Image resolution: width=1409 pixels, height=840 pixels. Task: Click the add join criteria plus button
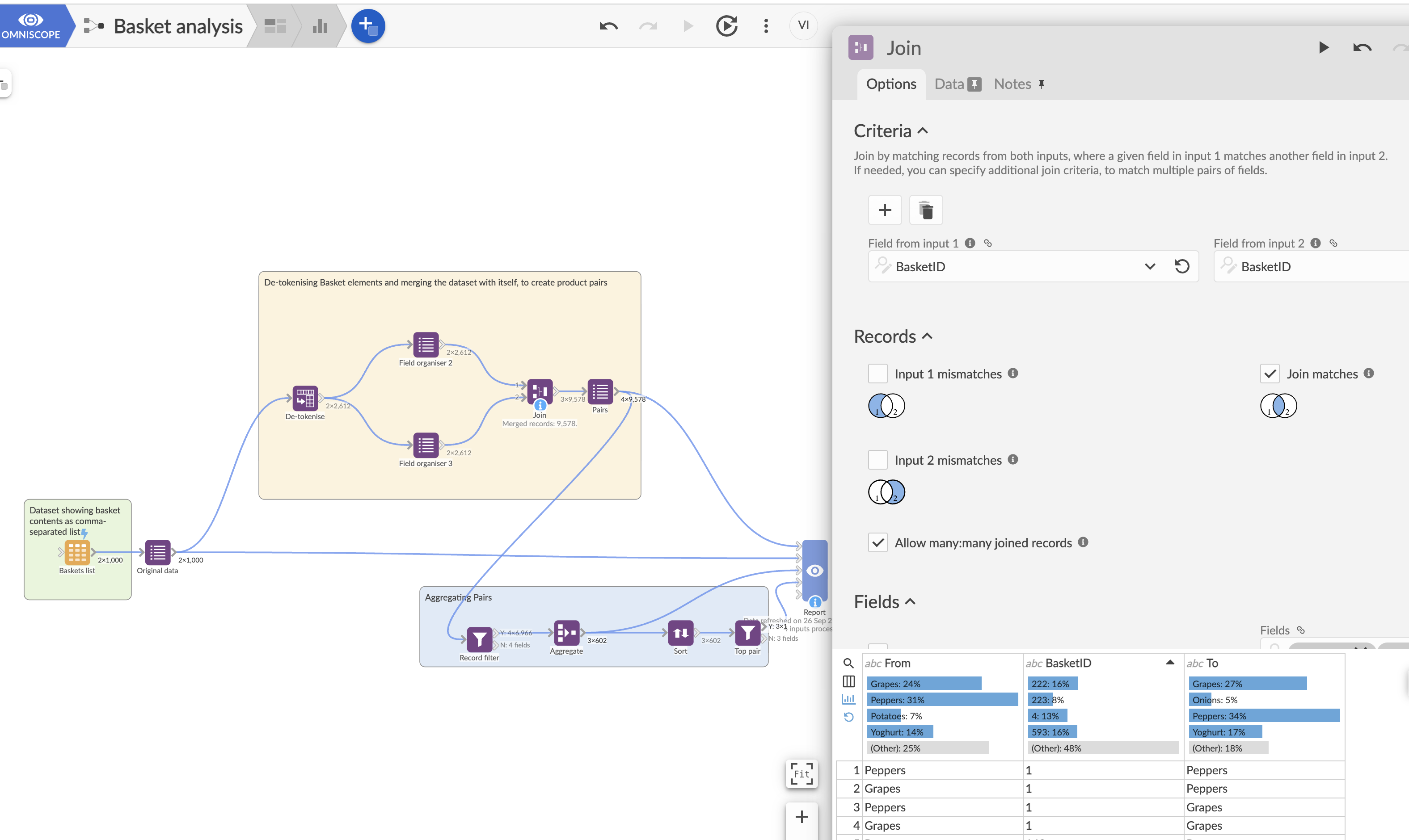coord(885,210)
